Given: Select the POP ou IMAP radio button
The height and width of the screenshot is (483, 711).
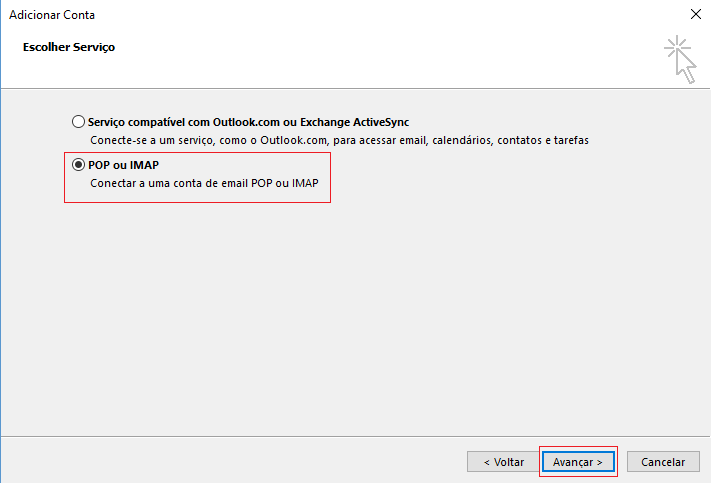Looking at the screenshot, I should click(x=79, y=165).
